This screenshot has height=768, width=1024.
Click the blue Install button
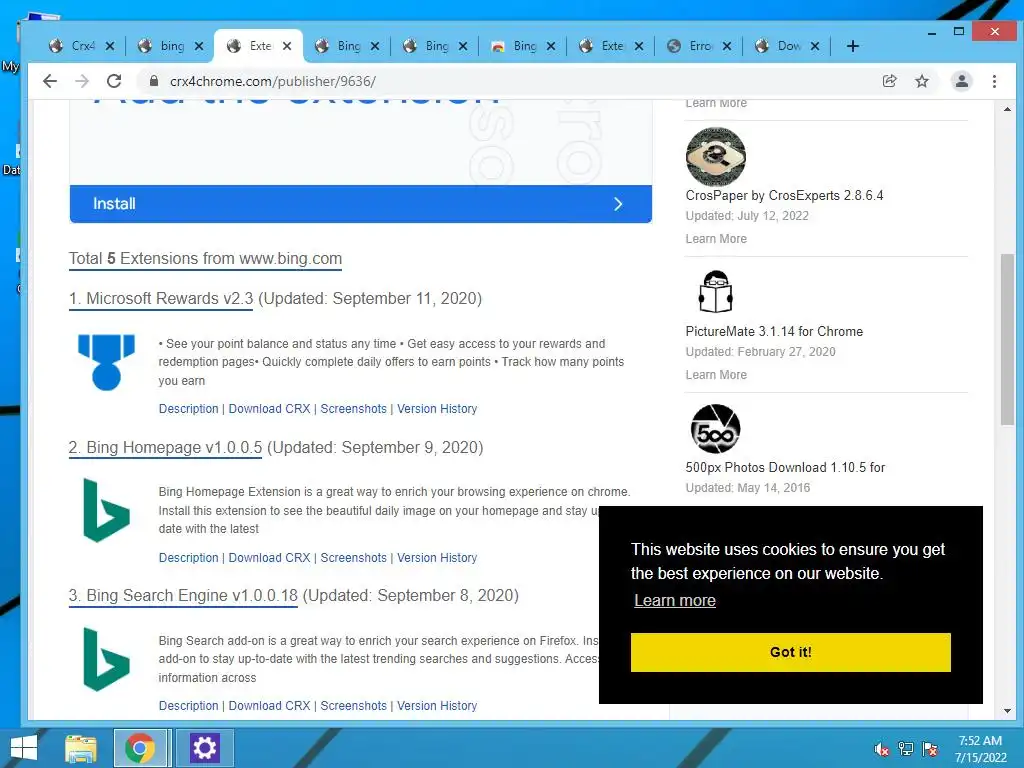point(360,204)
